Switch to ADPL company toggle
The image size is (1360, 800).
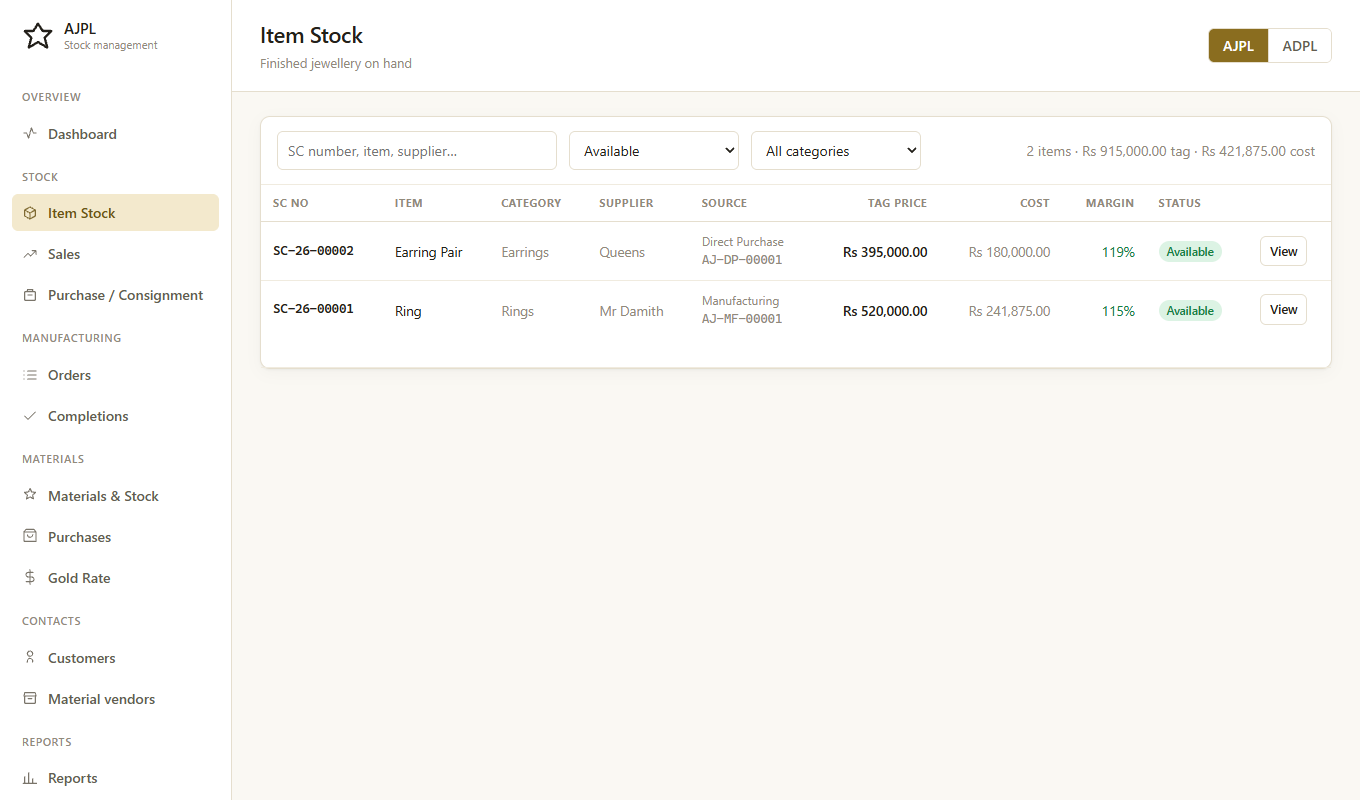[1300, 46]
